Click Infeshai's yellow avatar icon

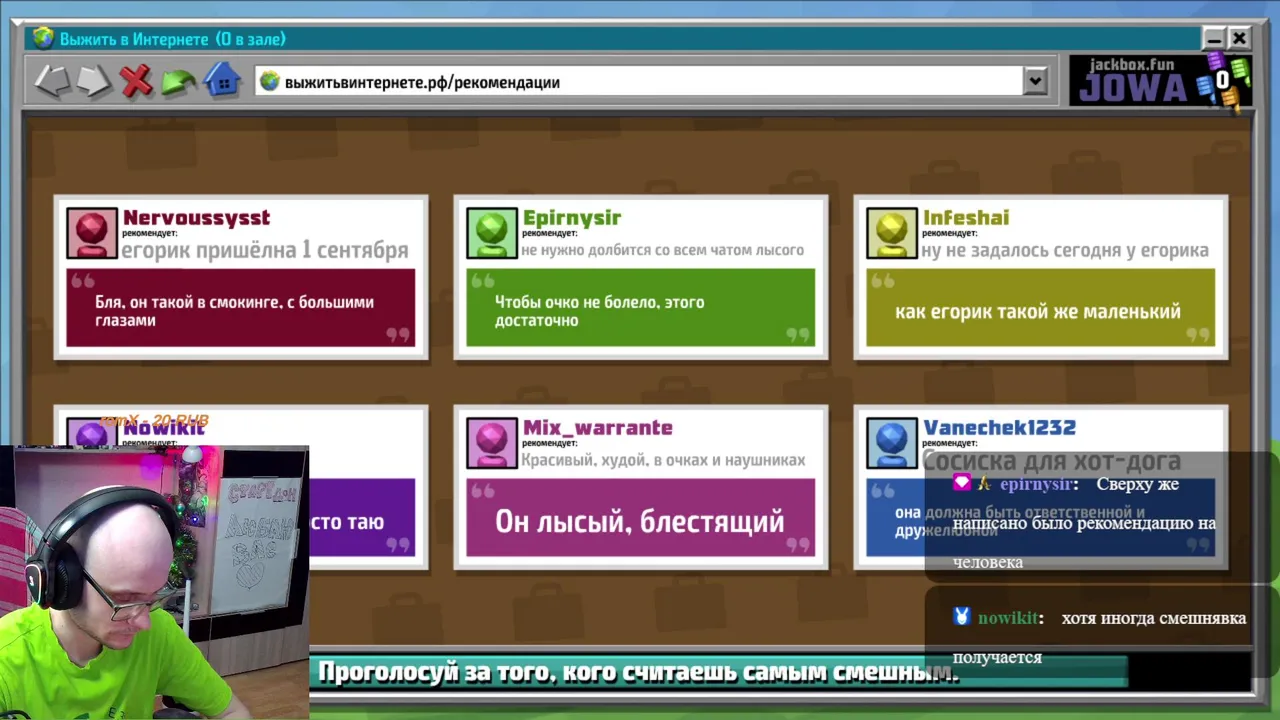(891, 233)
